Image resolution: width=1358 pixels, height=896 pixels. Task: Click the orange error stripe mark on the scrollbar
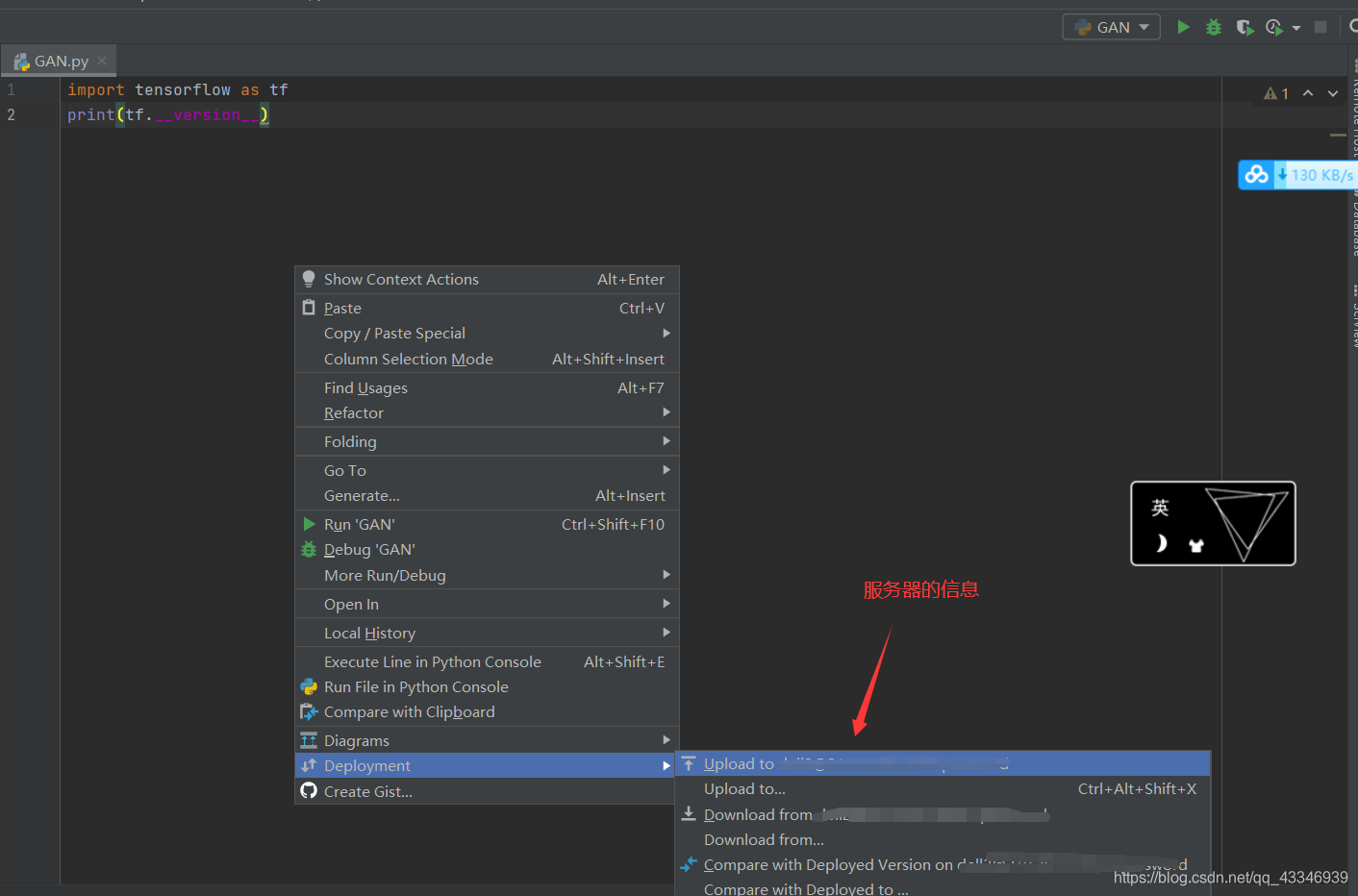coord(1338,135)
